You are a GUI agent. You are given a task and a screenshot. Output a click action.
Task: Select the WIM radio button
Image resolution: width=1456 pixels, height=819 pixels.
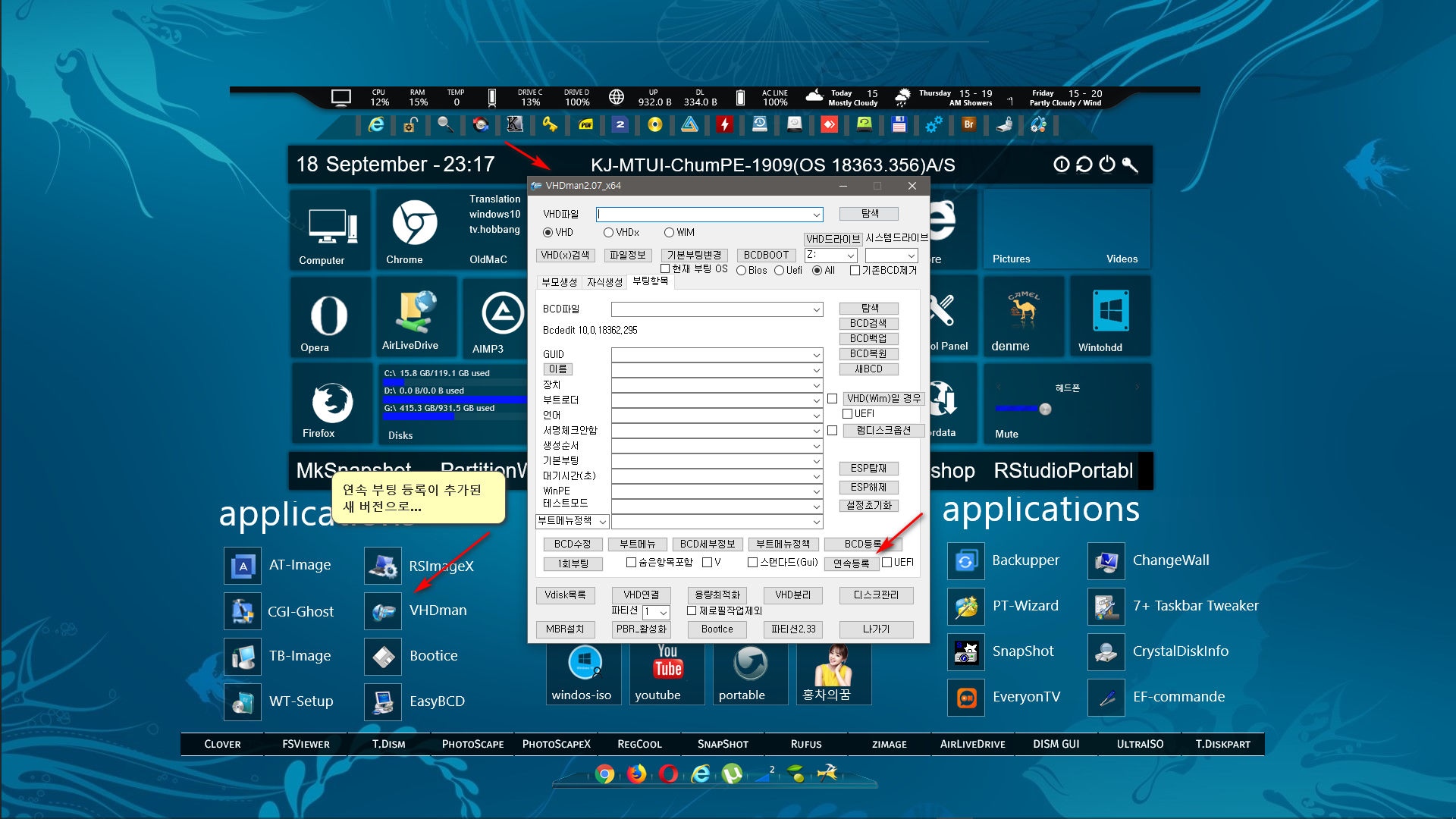point(669,233)
